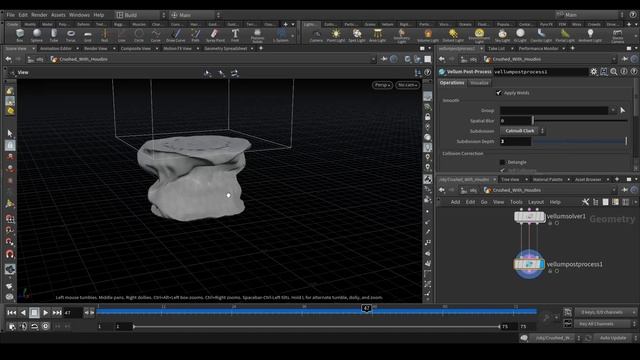The image size is (640, 360).
Task: Open the Main radial menu dropdown
Action: [195, 15]
